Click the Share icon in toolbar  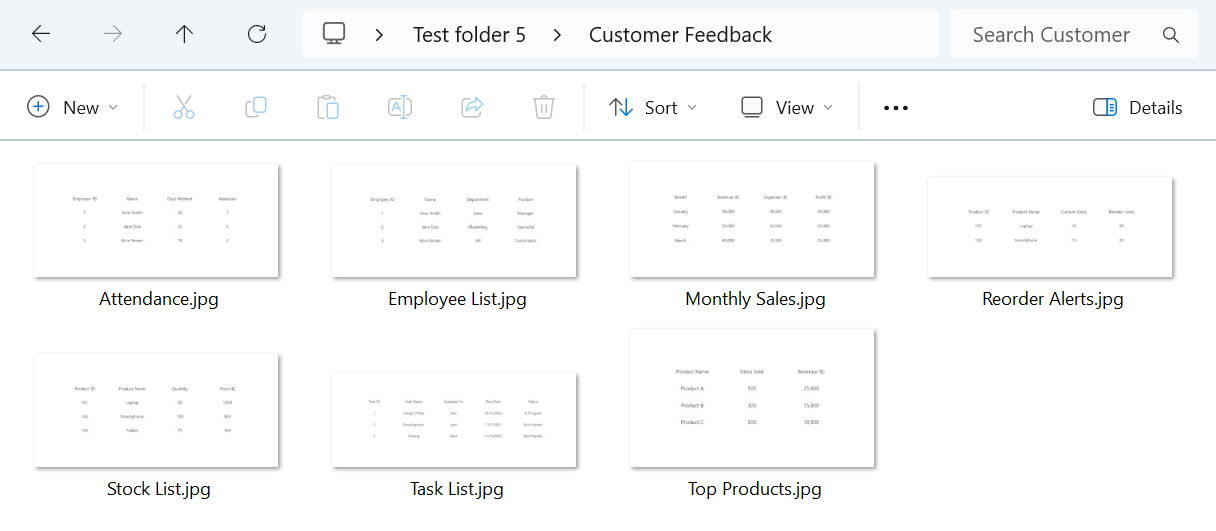pos(472,107)
